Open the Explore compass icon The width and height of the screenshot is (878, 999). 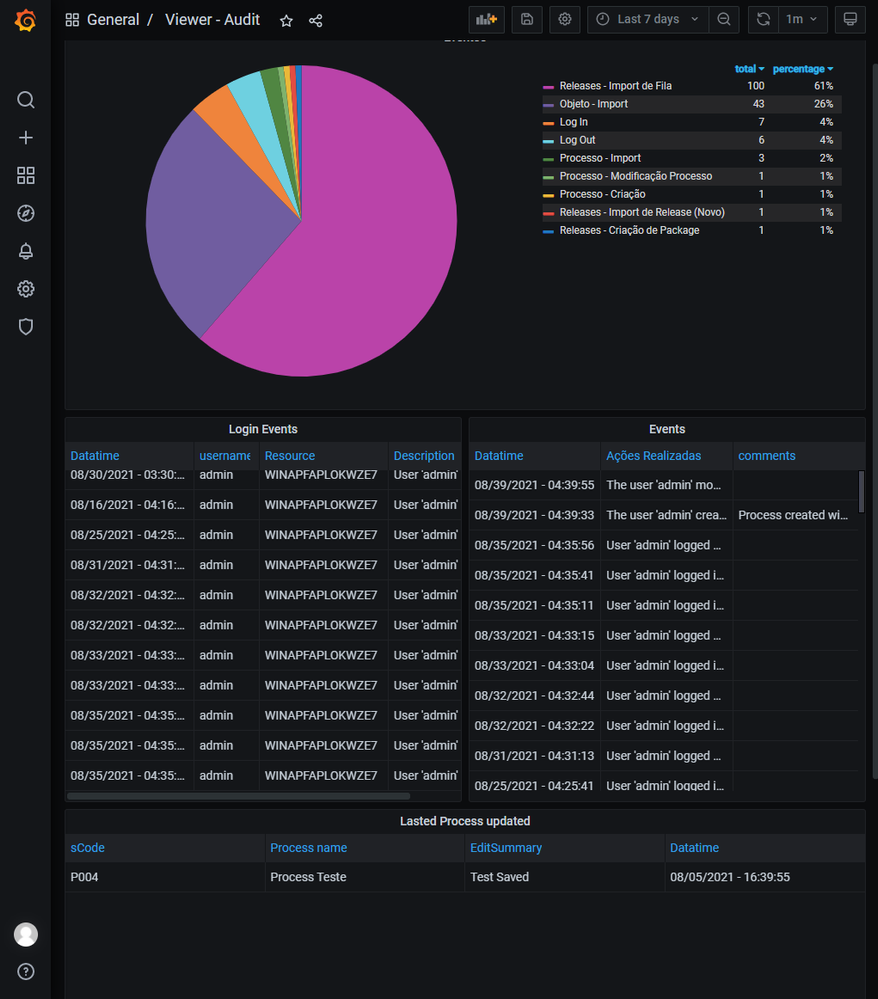coord(26,213)
